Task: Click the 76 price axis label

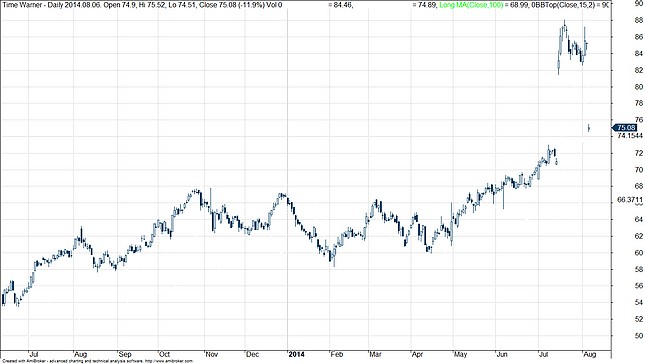Action: (638, 120)
